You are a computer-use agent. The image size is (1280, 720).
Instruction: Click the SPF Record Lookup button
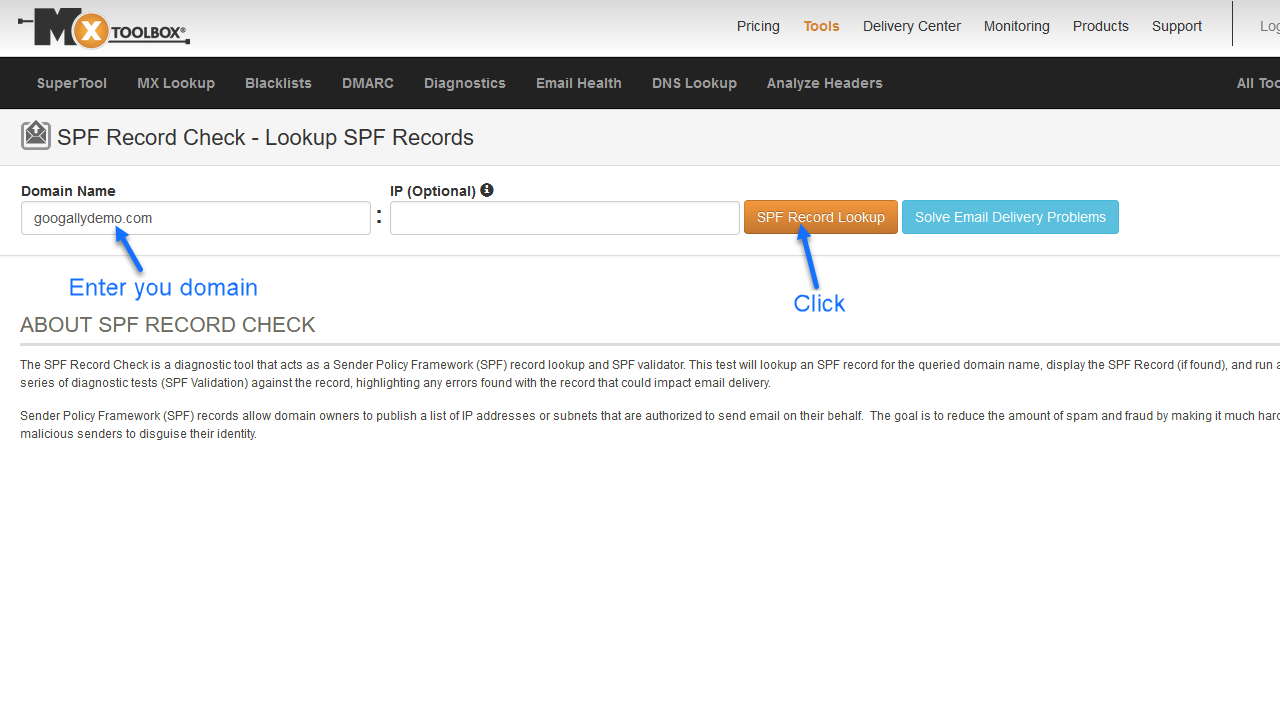[821, 217]
